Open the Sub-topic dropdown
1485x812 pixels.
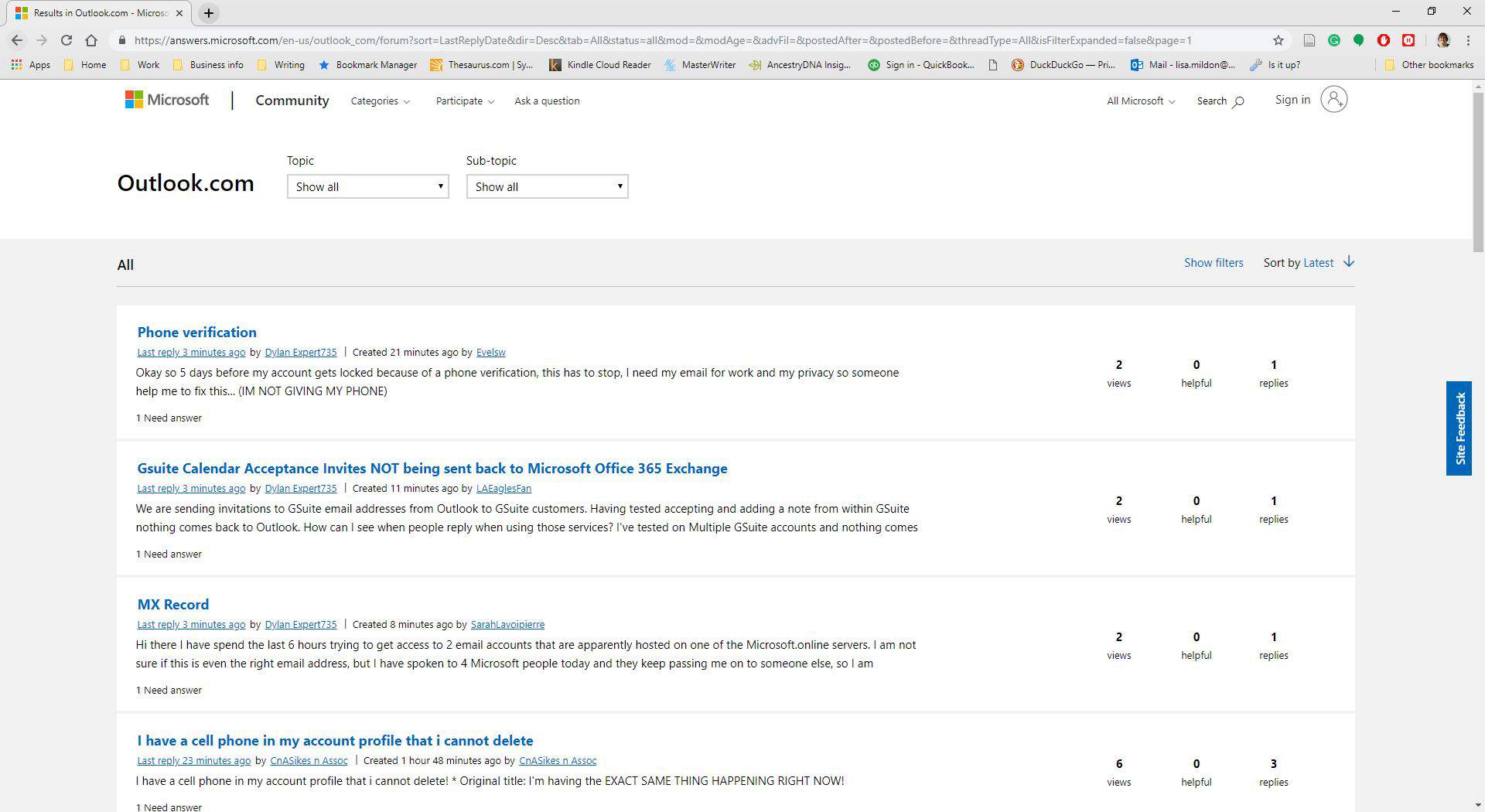coord(548,186)
